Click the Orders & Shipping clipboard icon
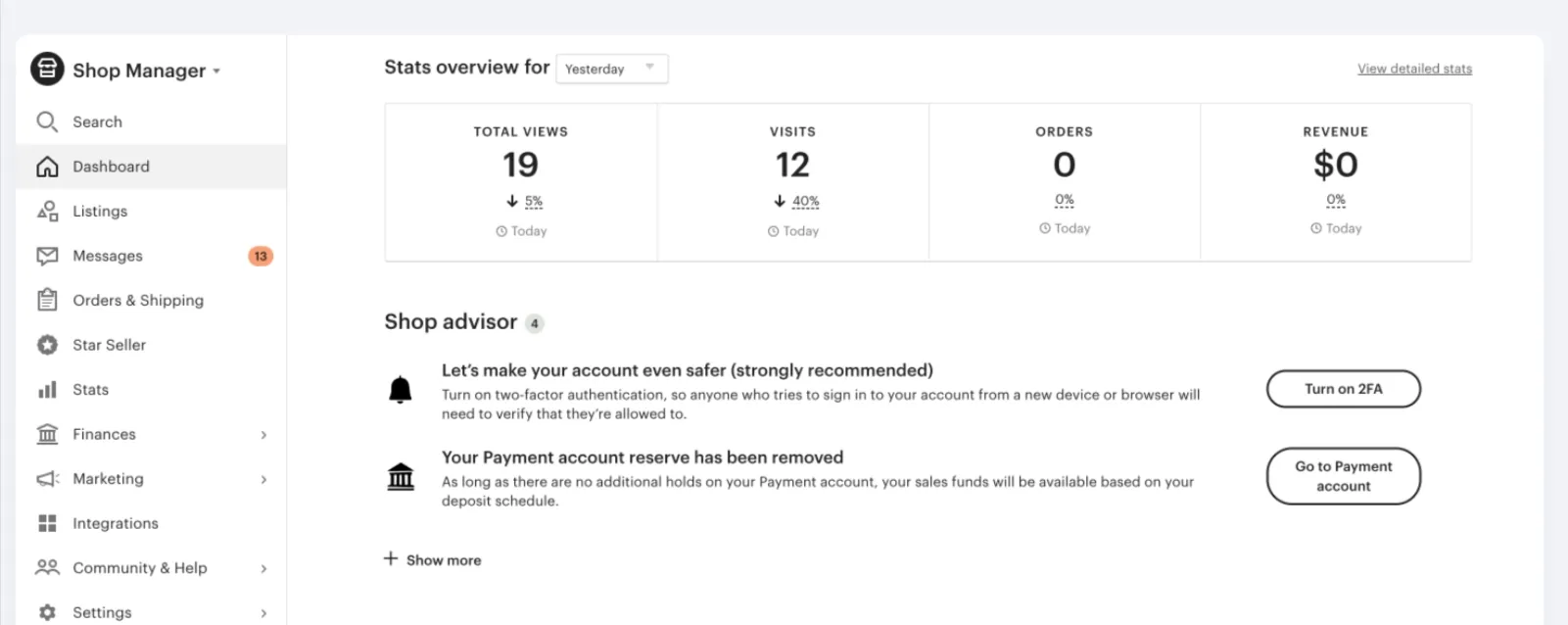 (x=47, y=300)
